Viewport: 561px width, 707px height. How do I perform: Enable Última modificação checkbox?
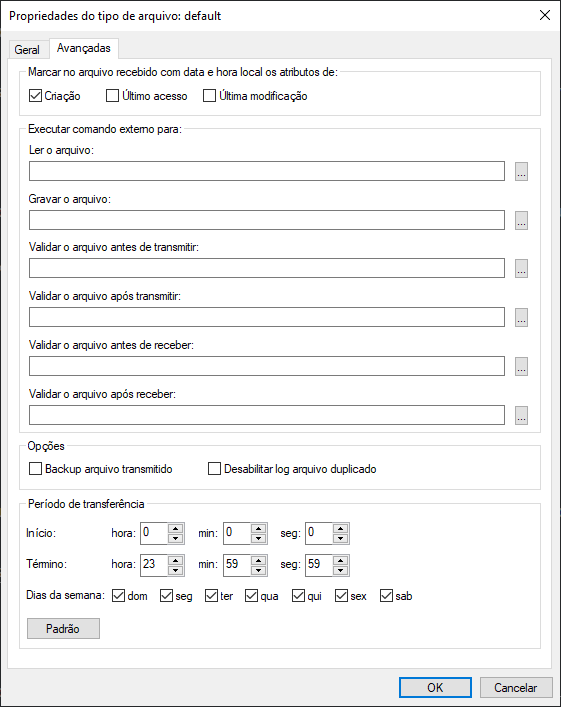[209, 96]
